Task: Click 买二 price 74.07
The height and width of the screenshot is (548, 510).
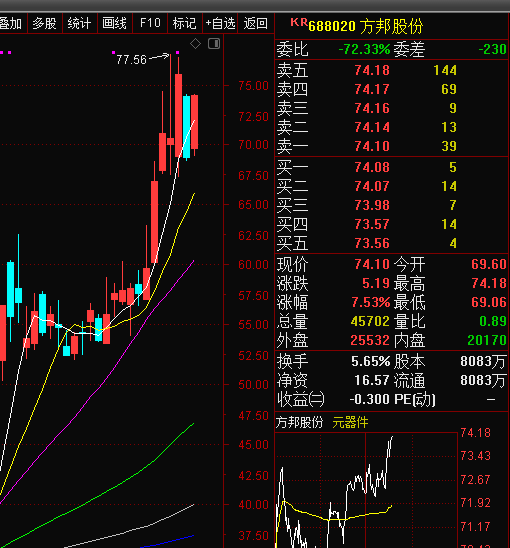Action: [x=372, y=186]
